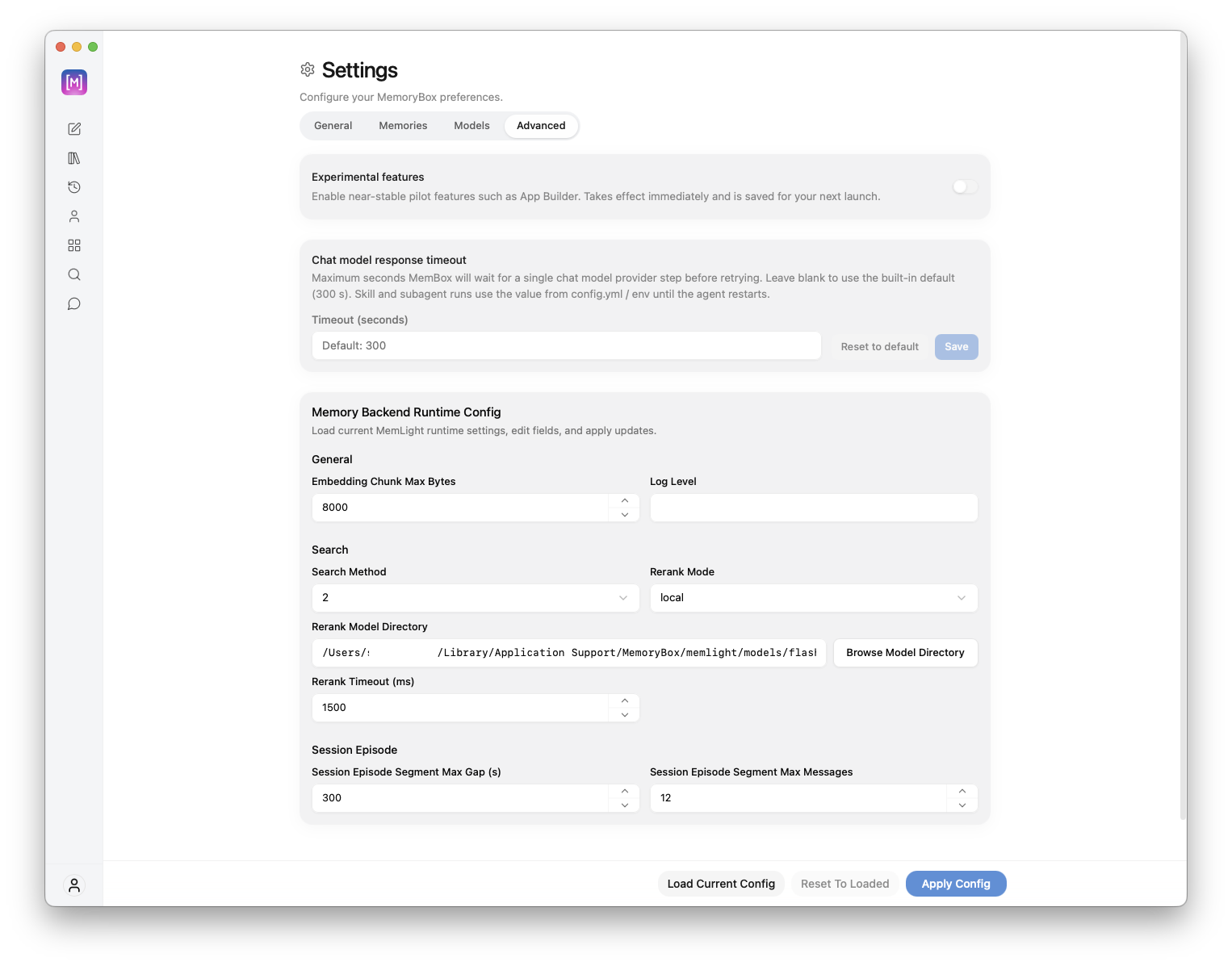Image resolution: width=1232 pixels, height=966 pixels.
Task: Increase Rerank Timeout with up arrow
Action: click(625, 701)
